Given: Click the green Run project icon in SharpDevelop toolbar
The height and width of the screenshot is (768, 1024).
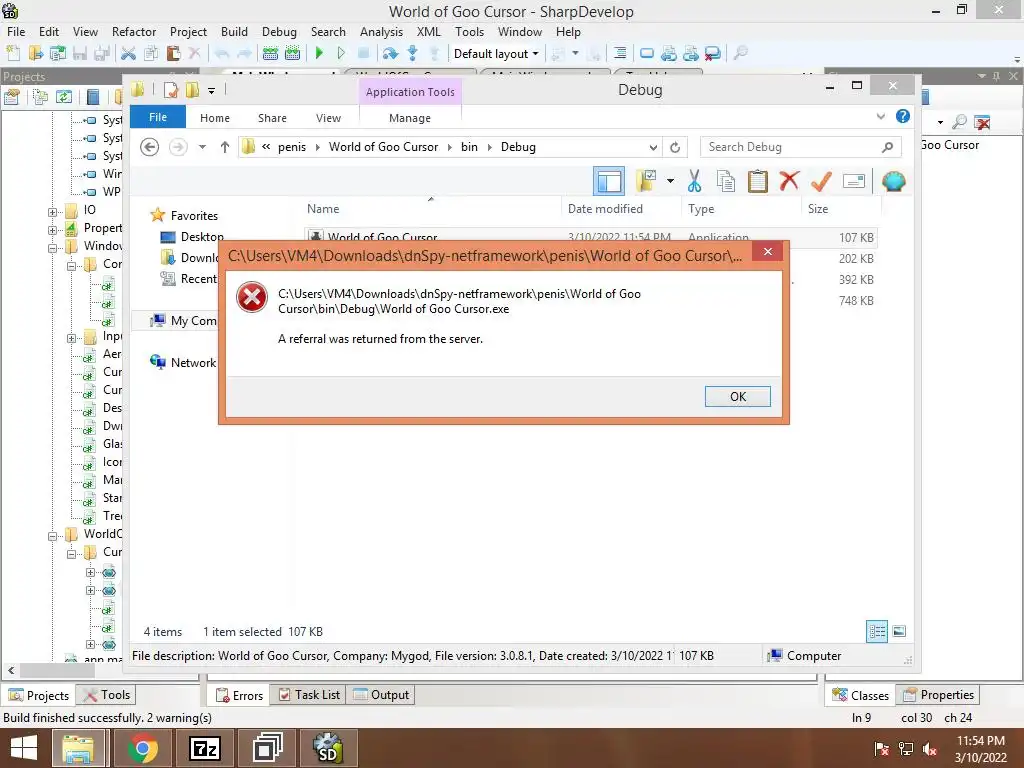Looking at the screenshot, I should coord(319,53).
